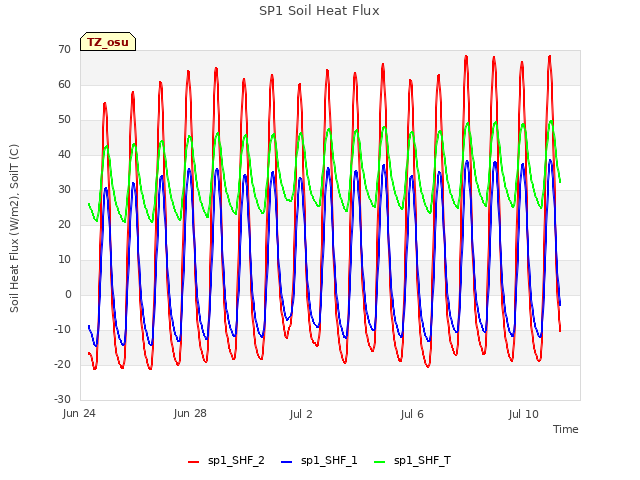The image size is (640, 480).
Task: Click the 60 y-axis tick label
Action: [x=64, y=84]
